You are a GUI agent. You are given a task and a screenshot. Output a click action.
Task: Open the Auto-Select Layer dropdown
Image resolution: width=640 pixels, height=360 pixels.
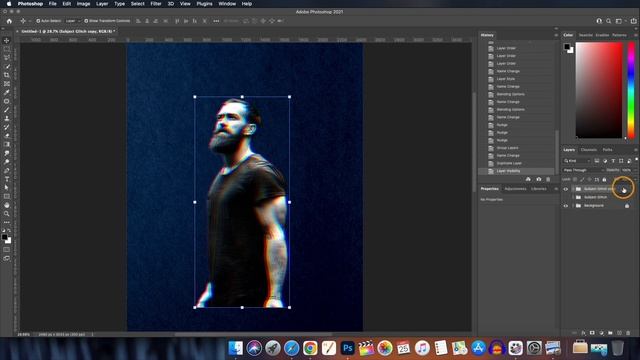coord(73,21)
